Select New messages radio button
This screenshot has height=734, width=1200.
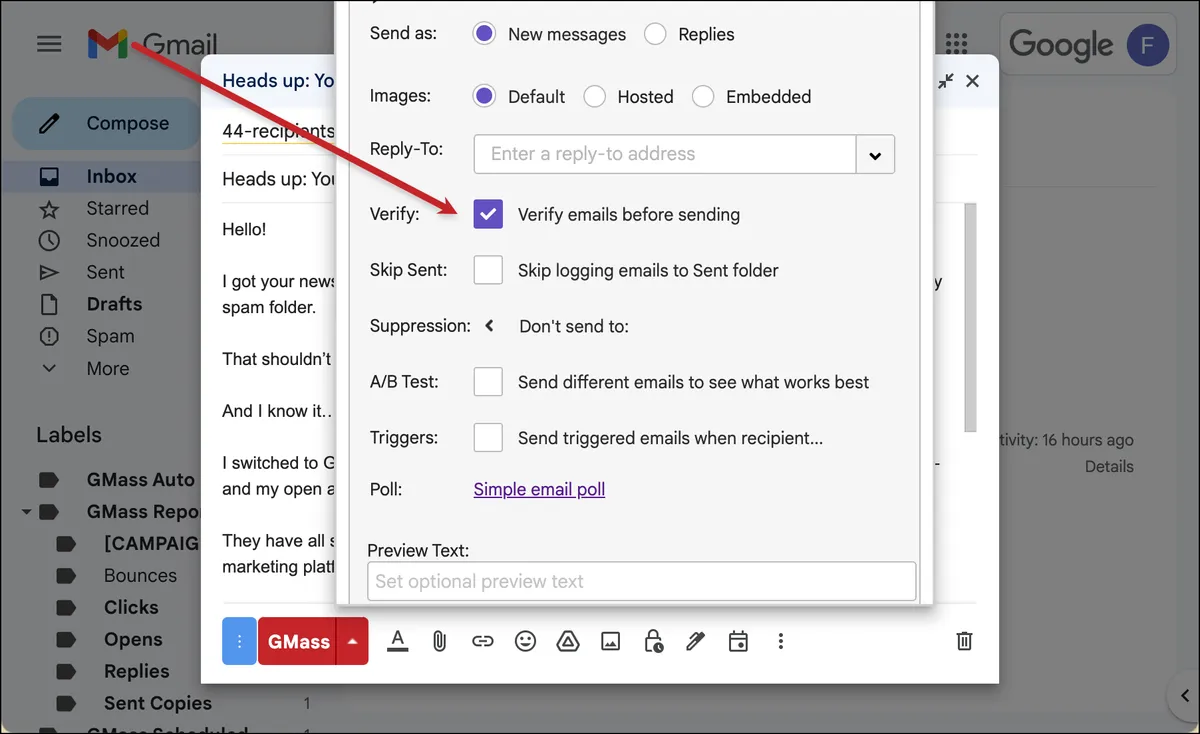click(x=484, y=34)
